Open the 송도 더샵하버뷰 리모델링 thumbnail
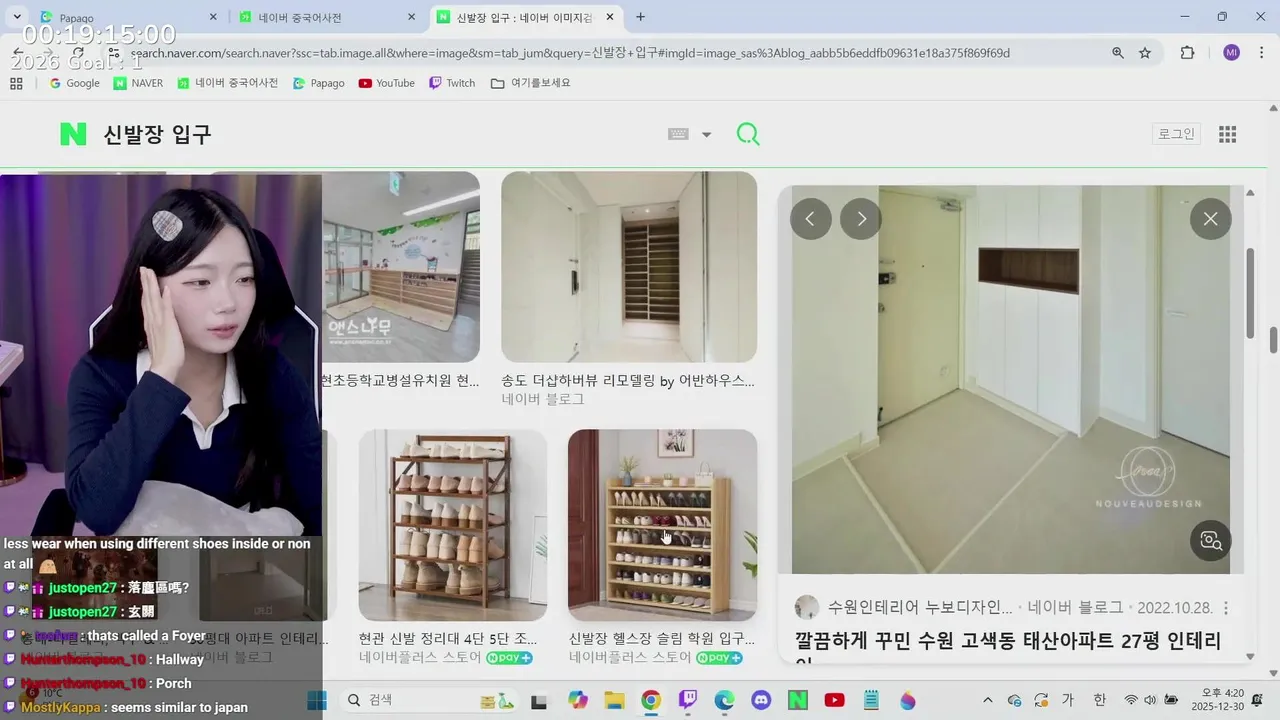This screenshot has height=720, width=1280. point(629,267)
